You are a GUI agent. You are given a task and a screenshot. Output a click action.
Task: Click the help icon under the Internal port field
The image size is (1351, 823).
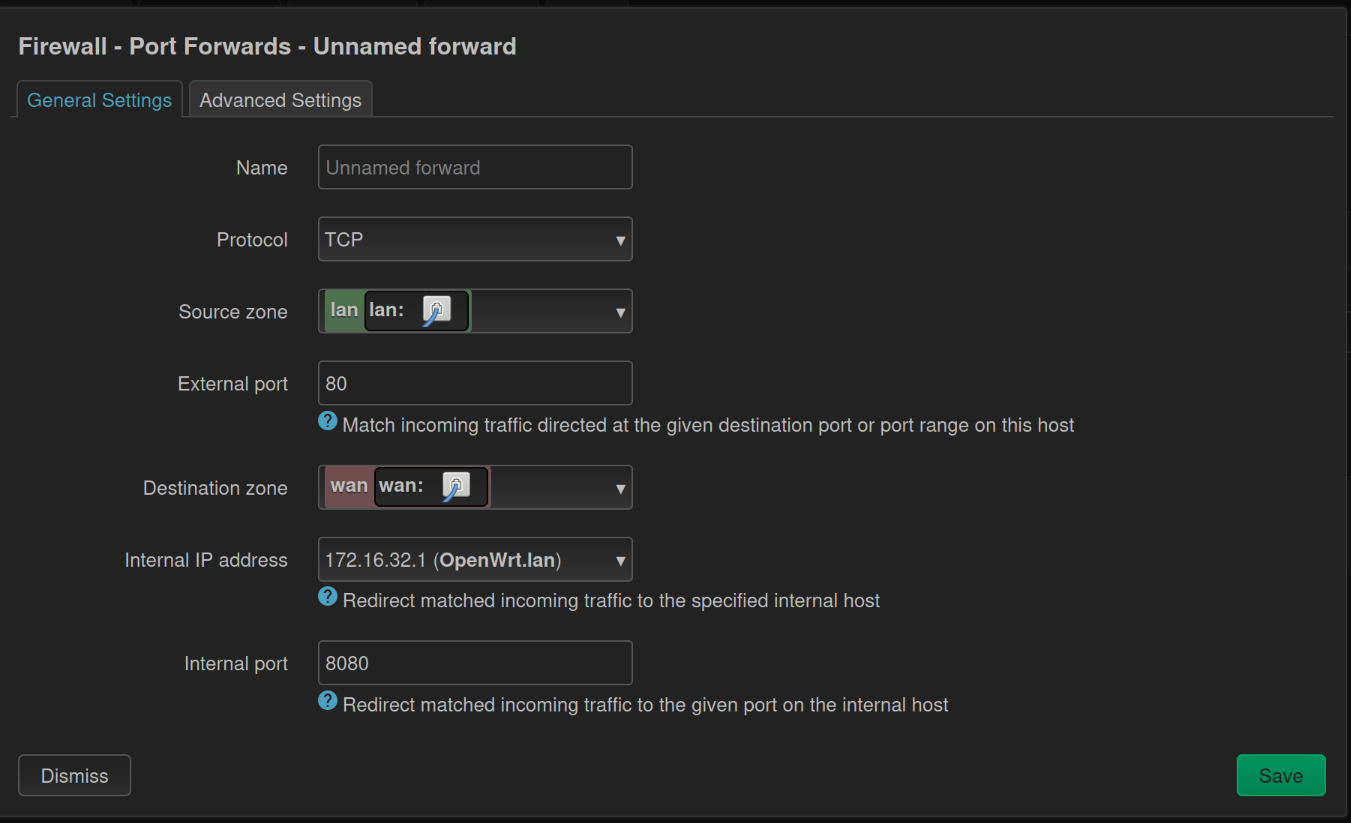click(327, 700)
